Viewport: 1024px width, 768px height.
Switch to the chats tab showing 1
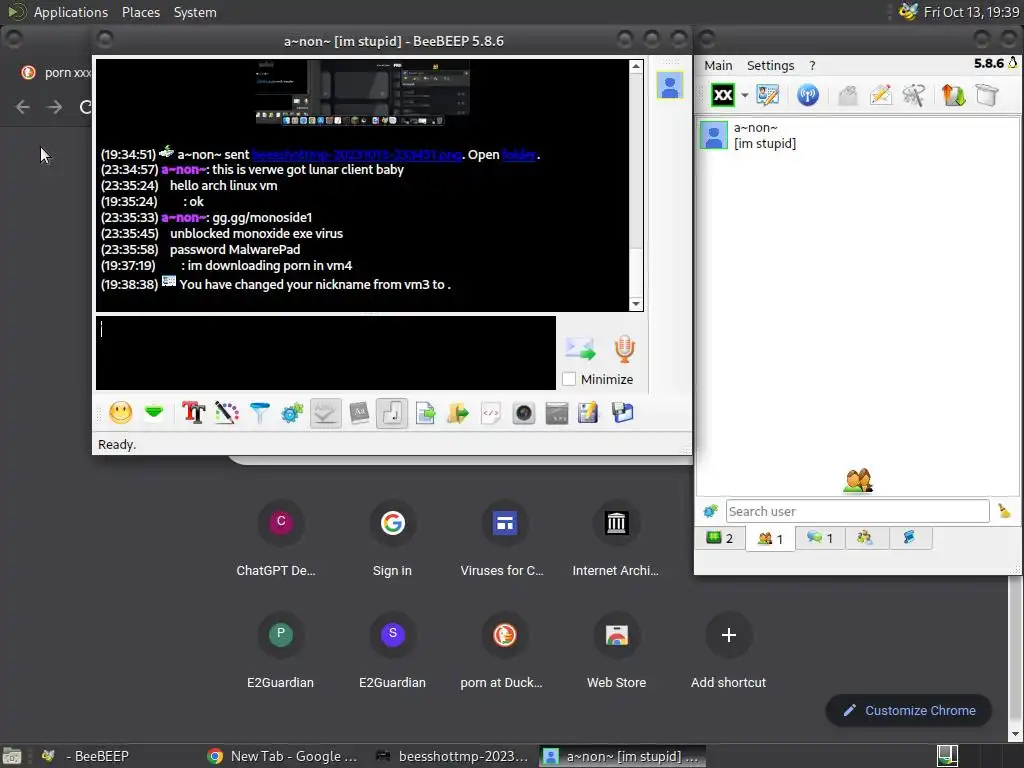click(820, 538)
